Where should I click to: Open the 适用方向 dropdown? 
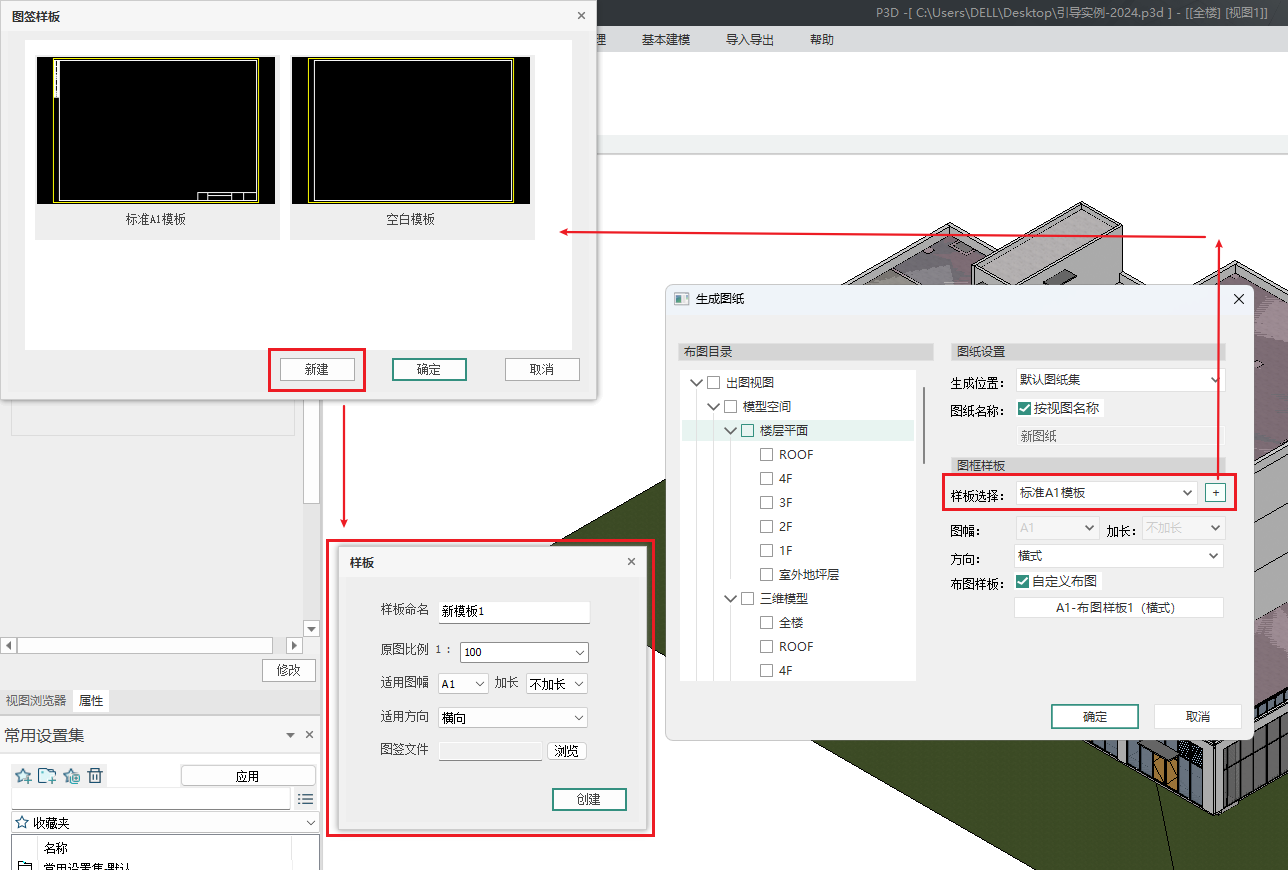pyautogui.click(x=513, y=717)
